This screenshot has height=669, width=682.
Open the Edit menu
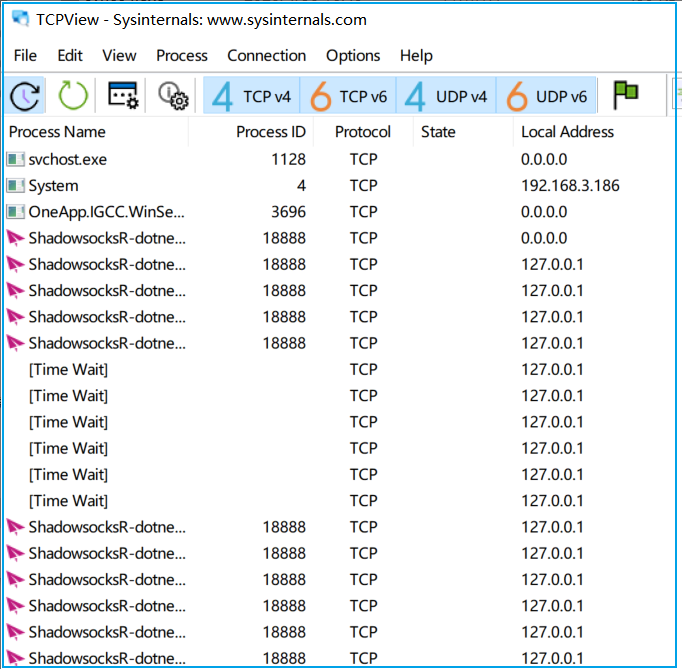point(70,56)
